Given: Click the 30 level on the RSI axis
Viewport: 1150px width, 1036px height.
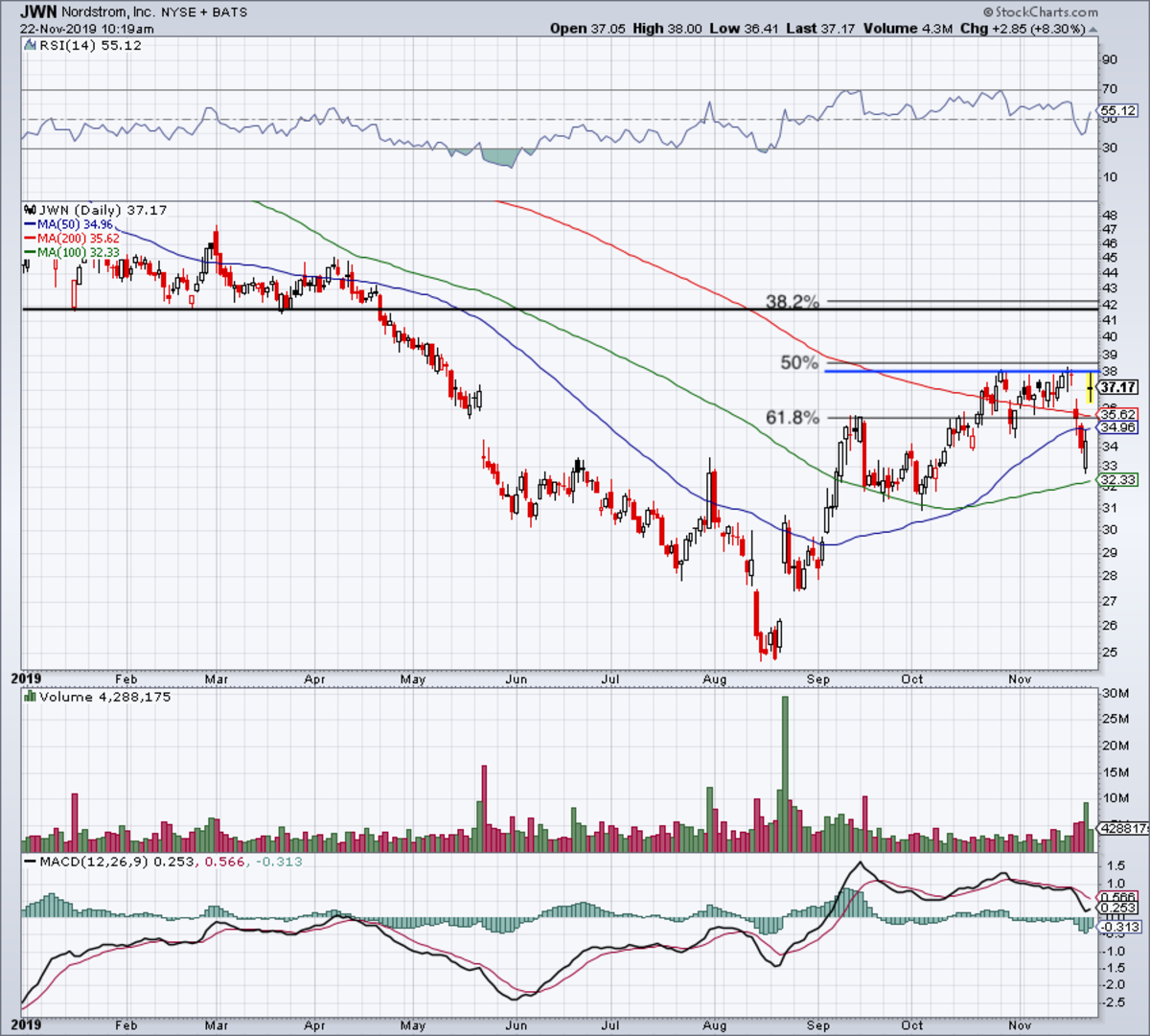Looking at the screenshot, I should click(x=1109, y=148).
